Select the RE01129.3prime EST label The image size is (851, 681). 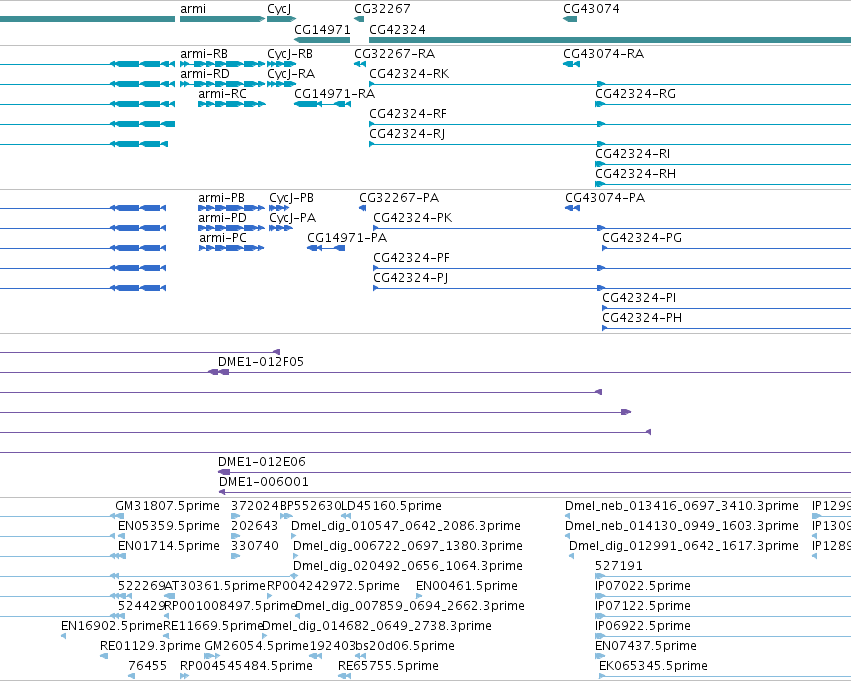pos(150,646)
